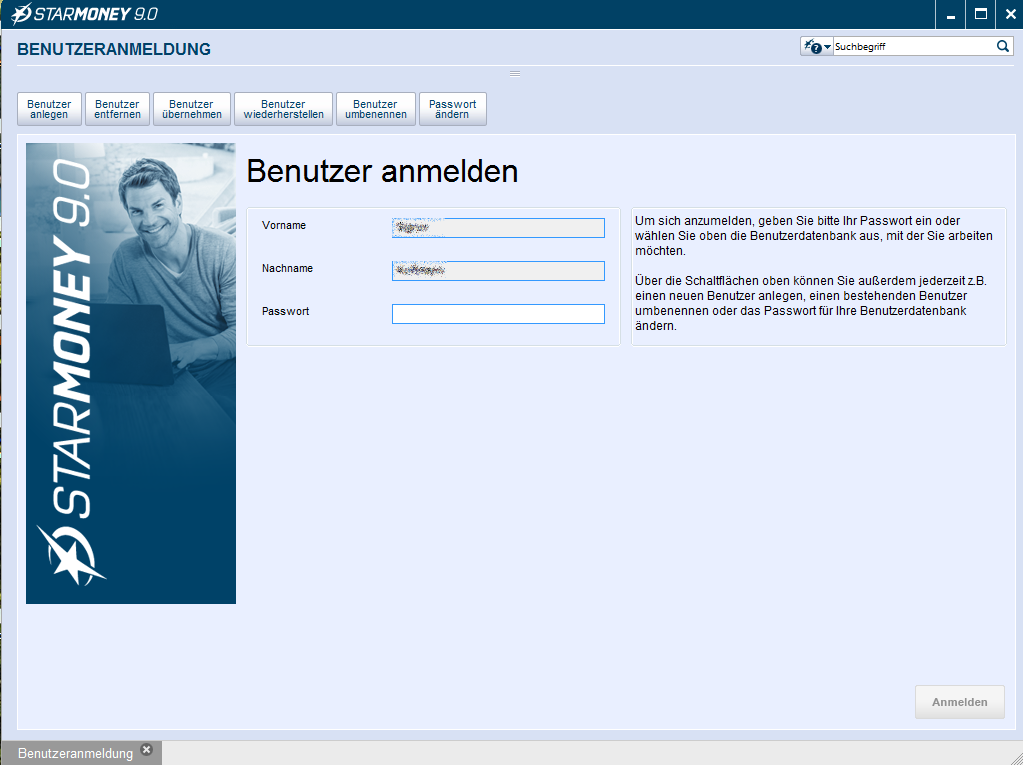Click the Benutzer anlegen button

[x=49, y=109]
